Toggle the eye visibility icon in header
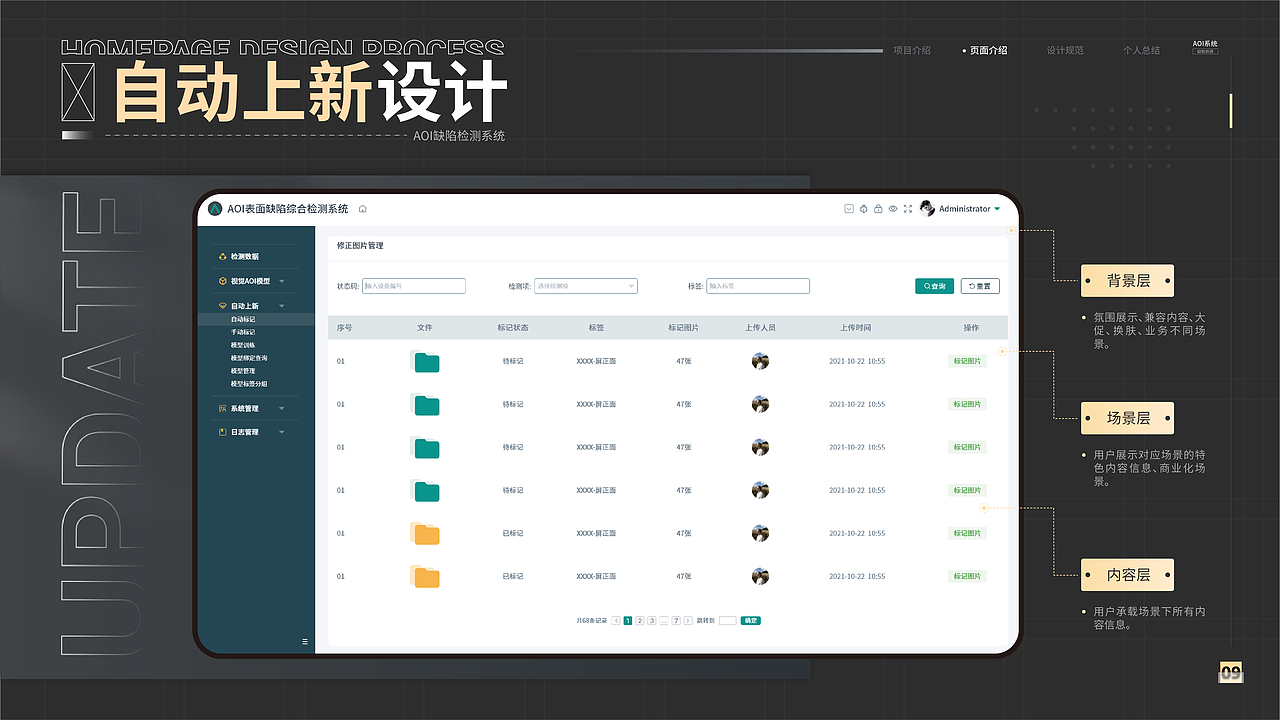This screenshot has height=720, width=1280. tap(893, 209)
